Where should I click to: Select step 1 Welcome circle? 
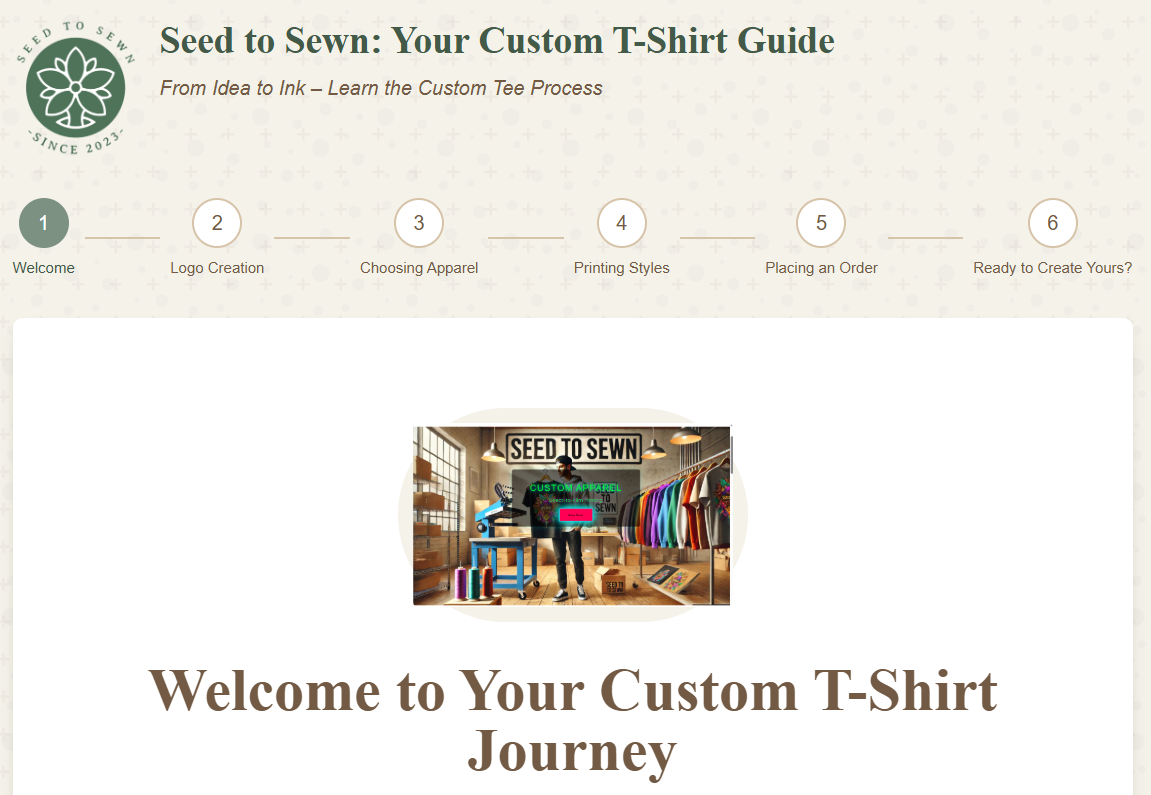(44, 223)
